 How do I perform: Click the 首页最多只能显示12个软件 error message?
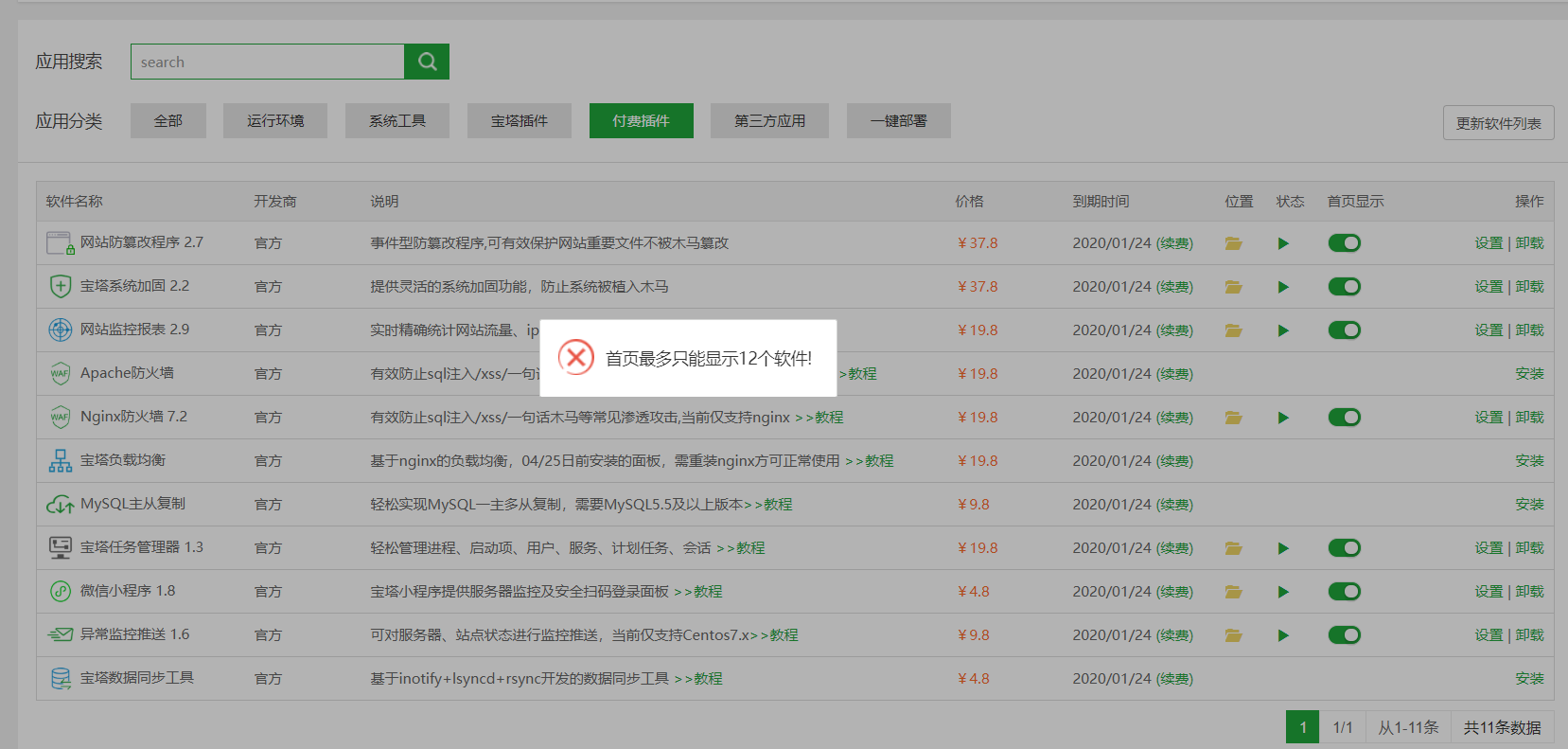coord(709,359)
